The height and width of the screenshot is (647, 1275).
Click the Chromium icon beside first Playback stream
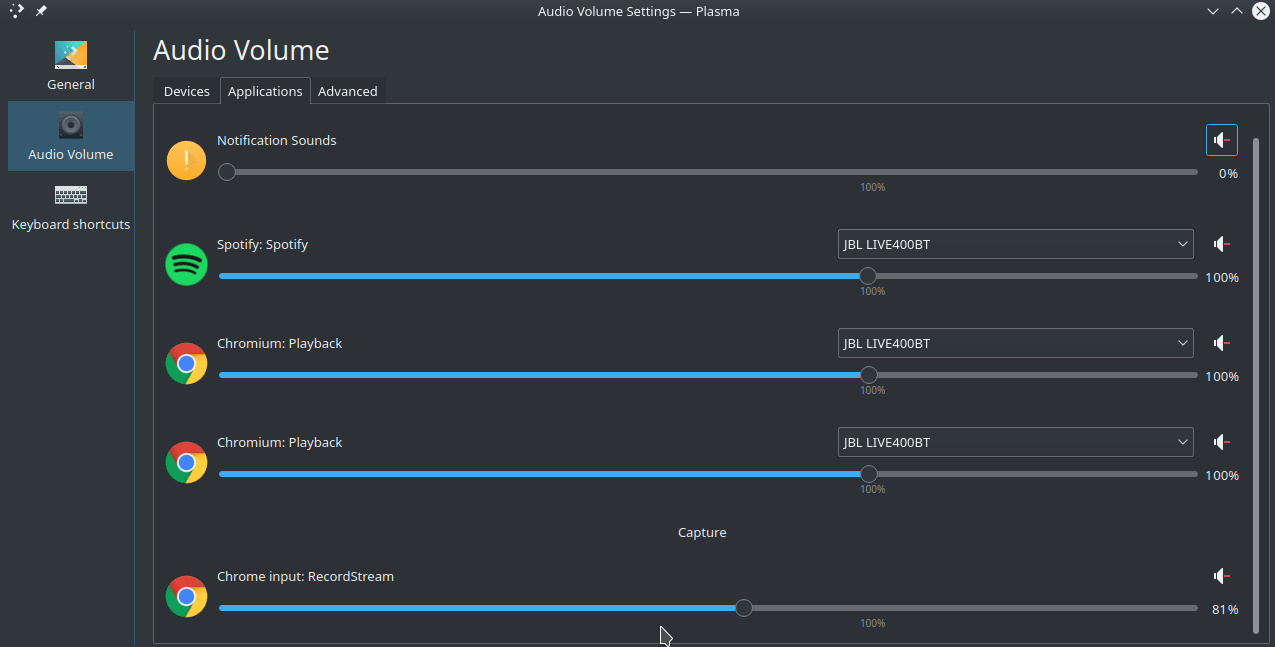(186, 363)
